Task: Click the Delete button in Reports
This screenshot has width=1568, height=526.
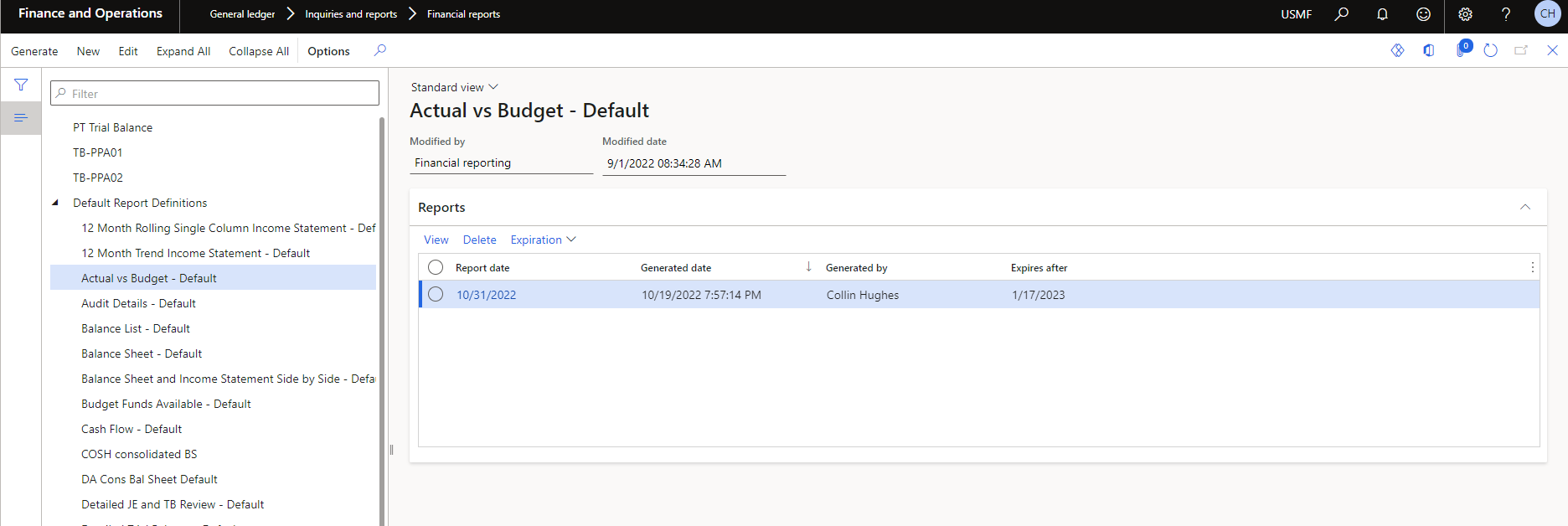Action: click(x=479, y=240)
